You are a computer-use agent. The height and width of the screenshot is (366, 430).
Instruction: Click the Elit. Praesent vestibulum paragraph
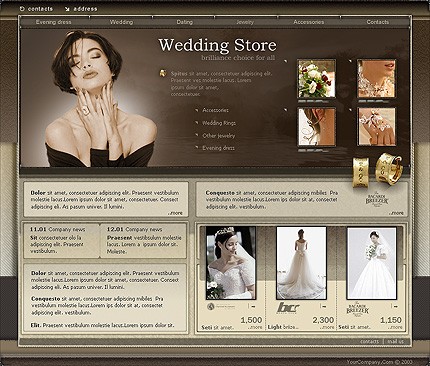[102, 325]
